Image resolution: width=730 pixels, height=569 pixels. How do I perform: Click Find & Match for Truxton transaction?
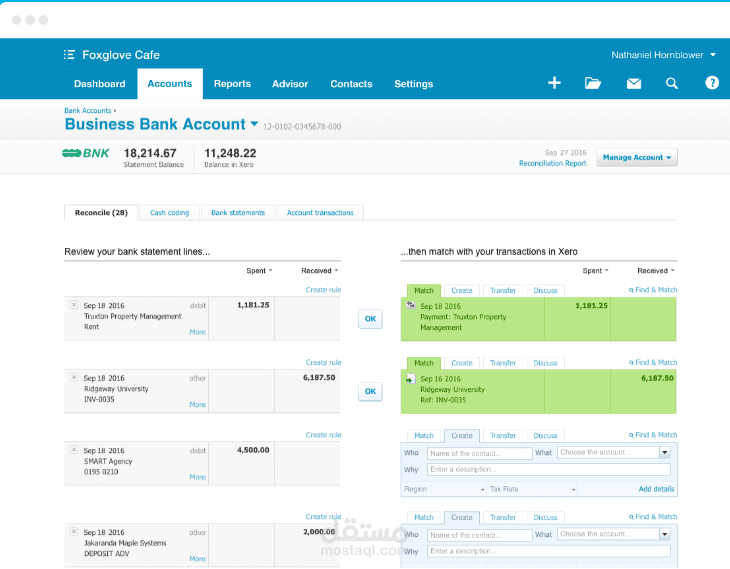point(653,290)
